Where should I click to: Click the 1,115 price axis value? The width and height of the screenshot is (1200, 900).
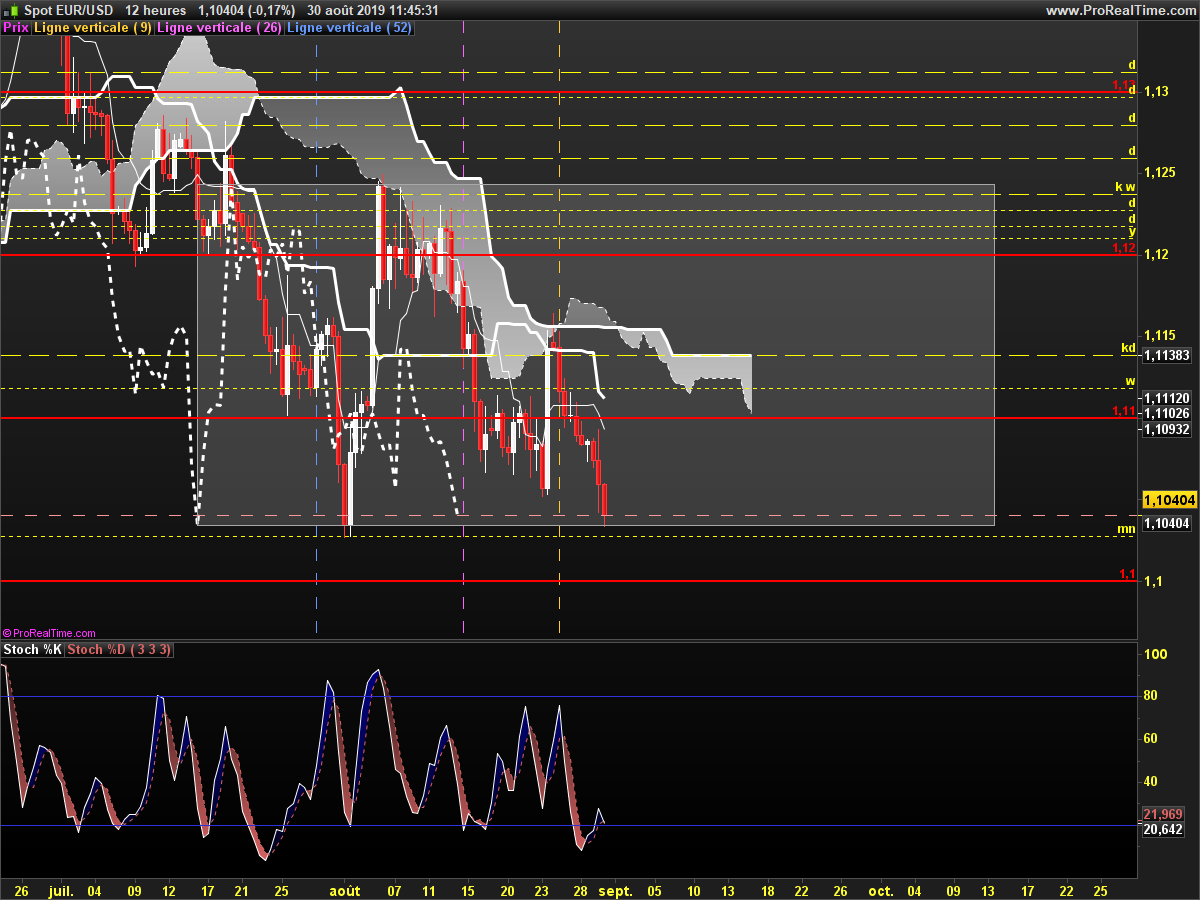click(x=1159, y=335)
